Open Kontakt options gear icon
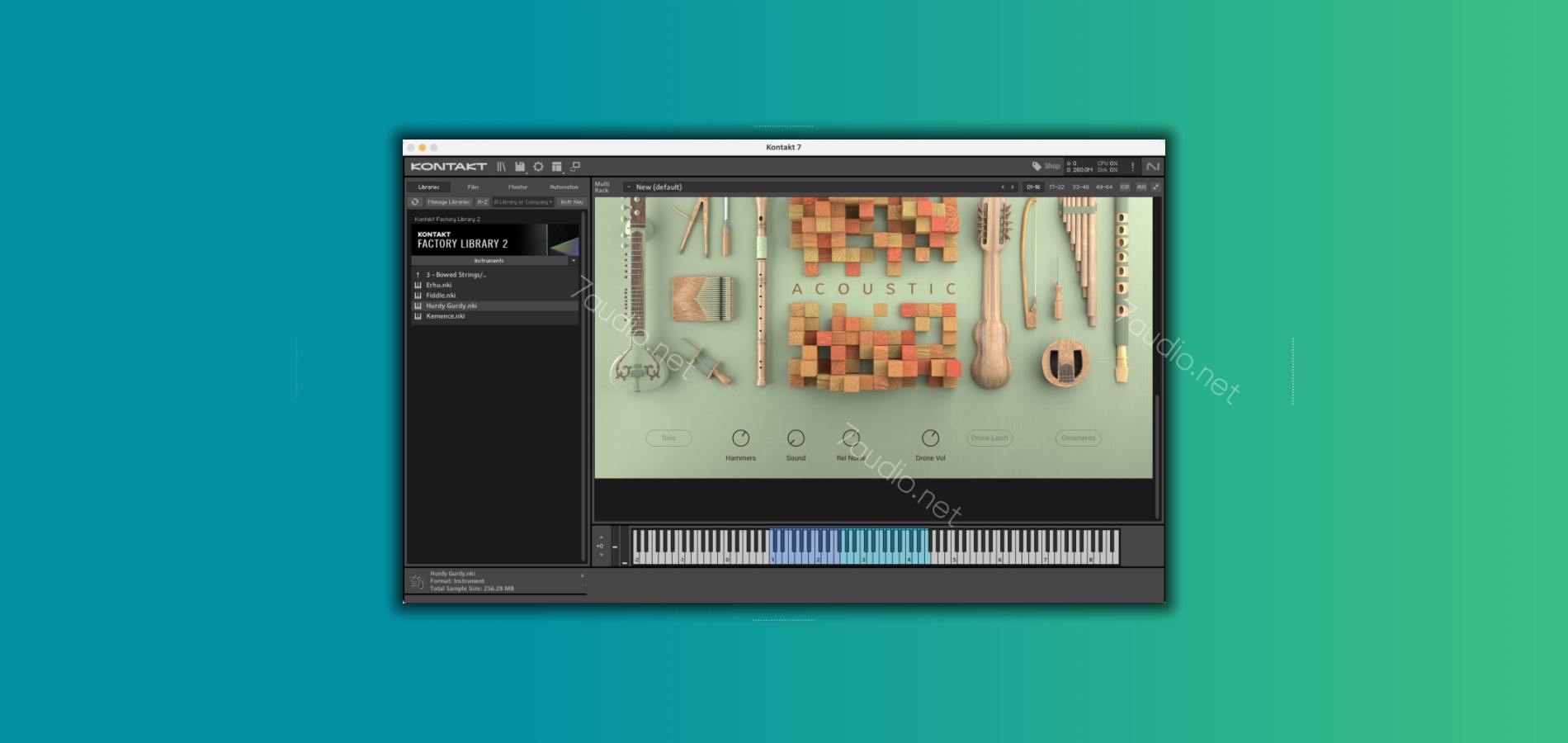The height and width of the screenshot is (743, 1568). (x=538, y=167)
